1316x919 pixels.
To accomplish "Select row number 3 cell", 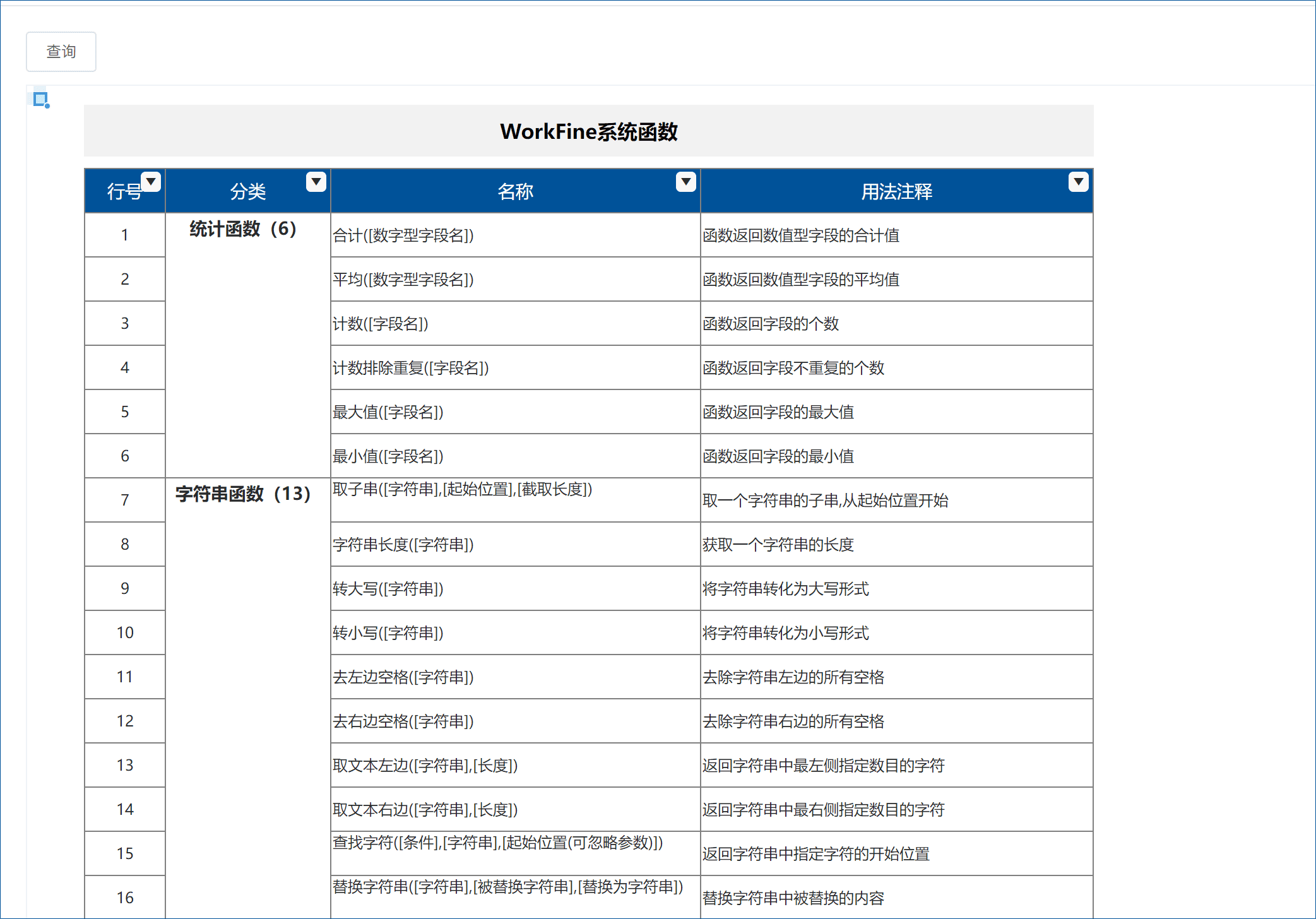I will (x=125, y=324).
